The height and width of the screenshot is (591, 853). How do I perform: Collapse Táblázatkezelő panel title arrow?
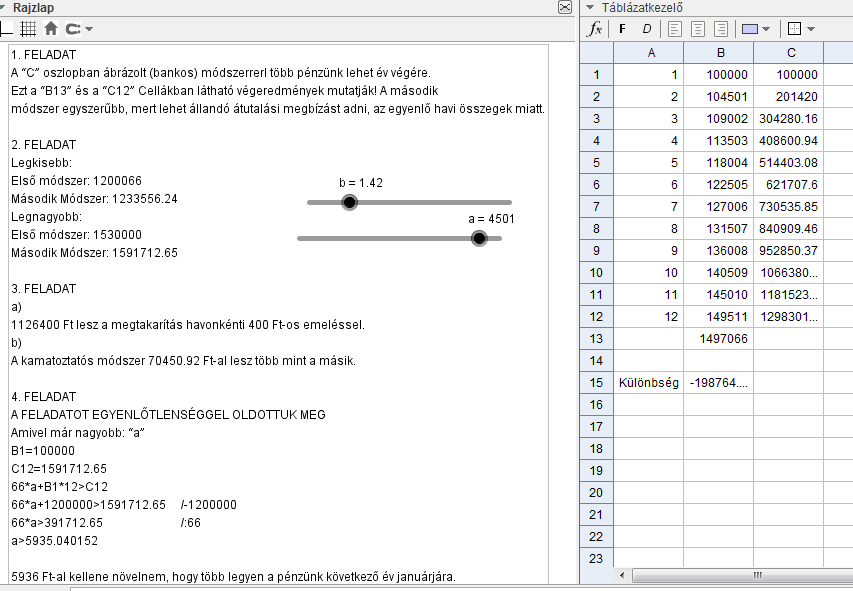590,8
